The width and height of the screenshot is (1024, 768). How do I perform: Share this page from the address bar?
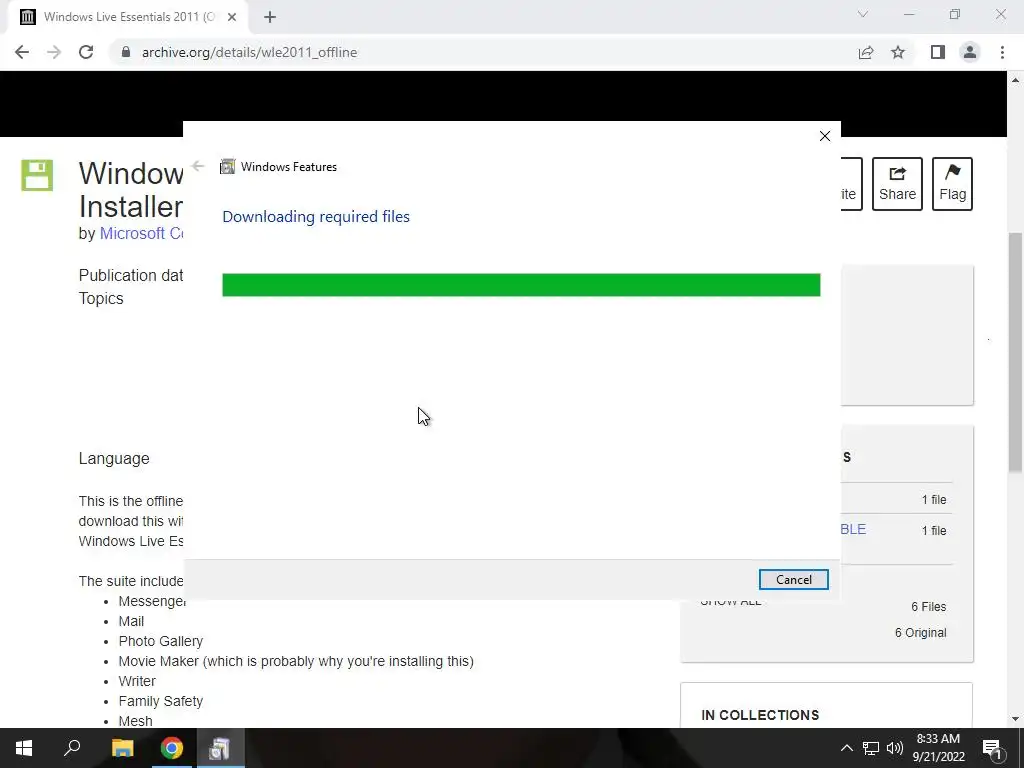(x=866, y=52)
